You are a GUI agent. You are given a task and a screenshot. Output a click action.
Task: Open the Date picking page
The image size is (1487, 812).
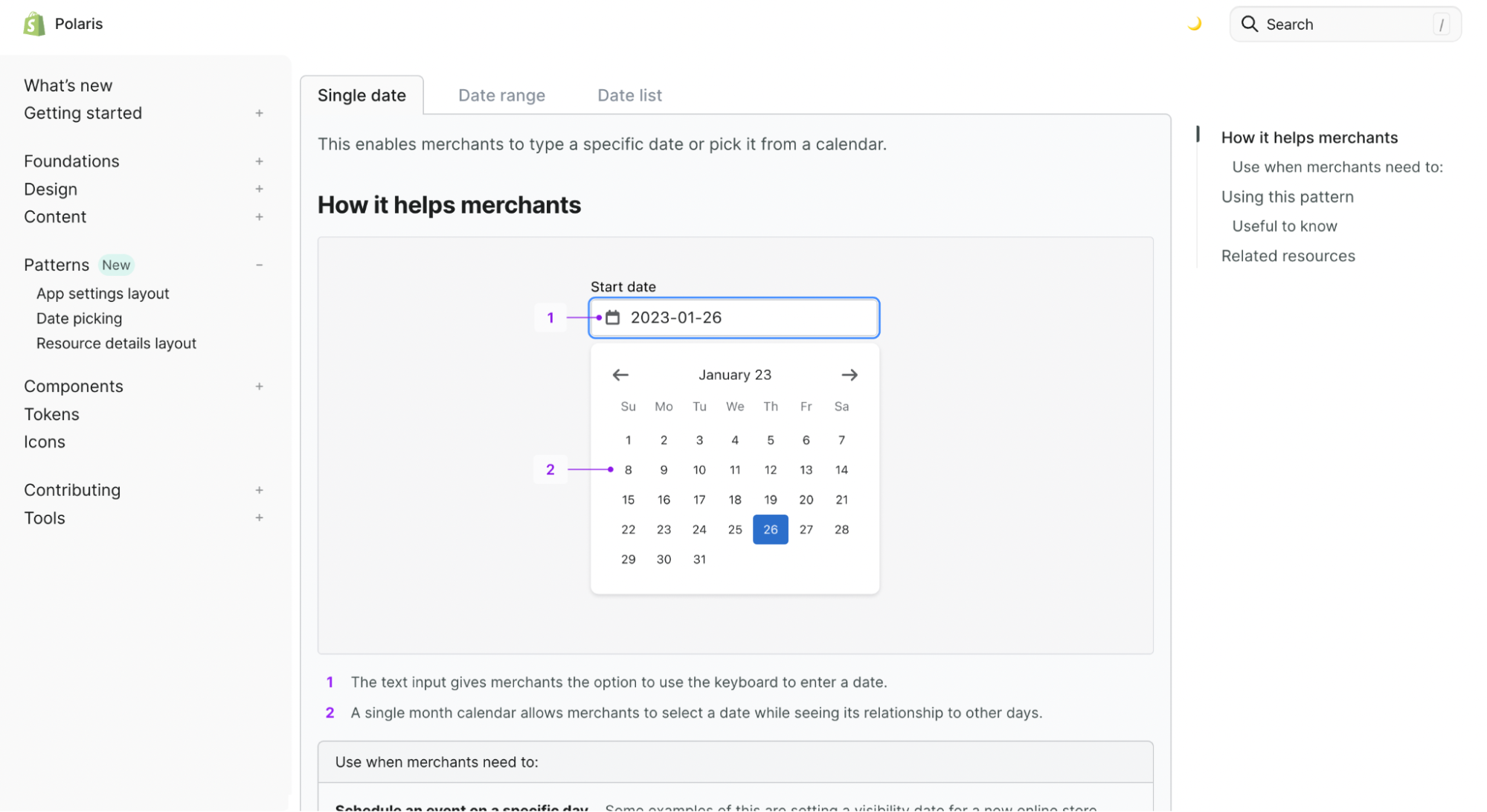click(x=79, y=318)
